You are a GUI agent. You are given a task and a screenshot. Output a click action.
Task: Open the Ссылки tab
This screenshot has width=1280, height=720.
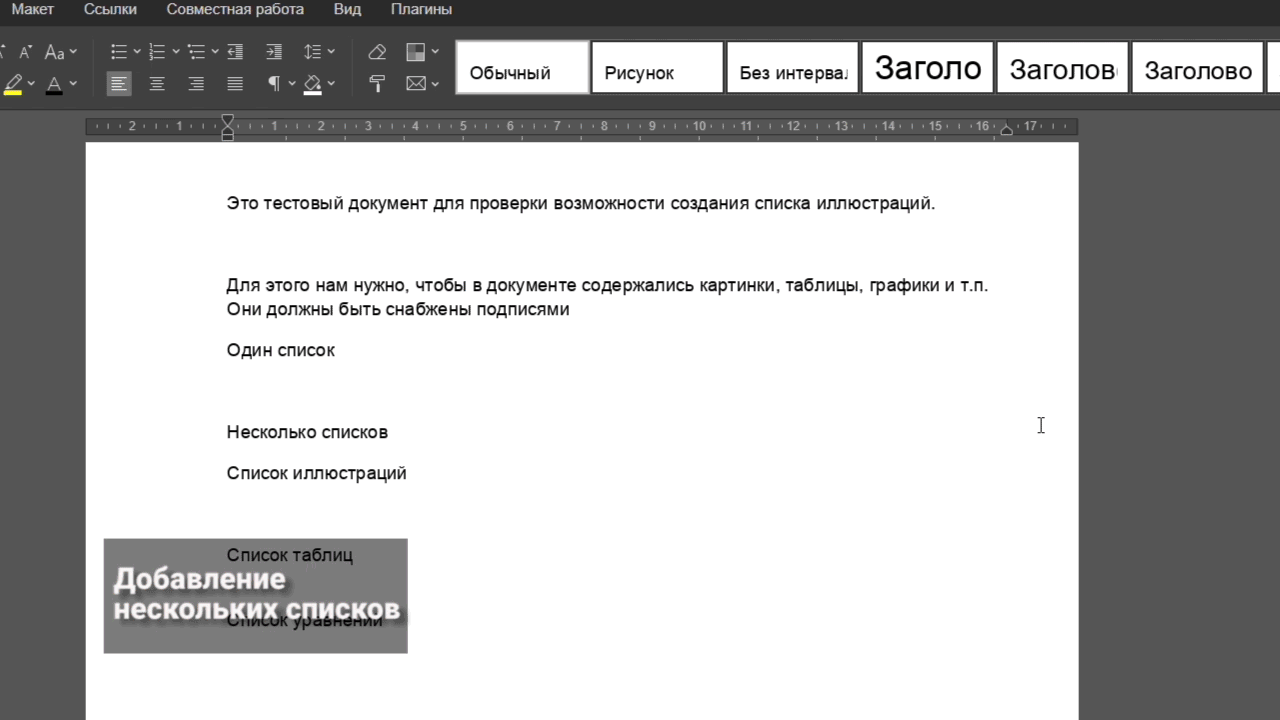coord(110,9)
